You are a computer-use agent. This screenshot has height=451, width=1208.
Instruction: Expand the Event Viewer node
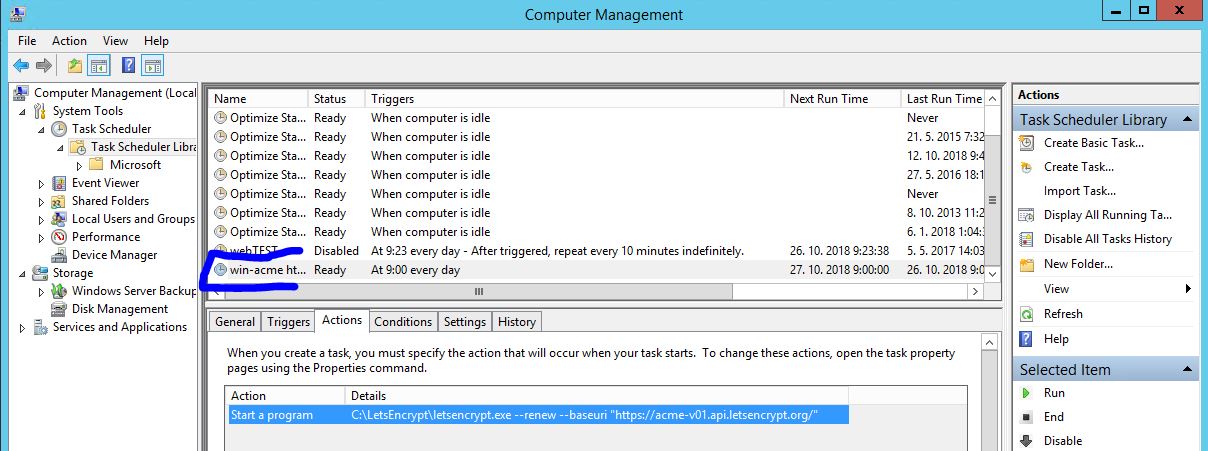41,183
